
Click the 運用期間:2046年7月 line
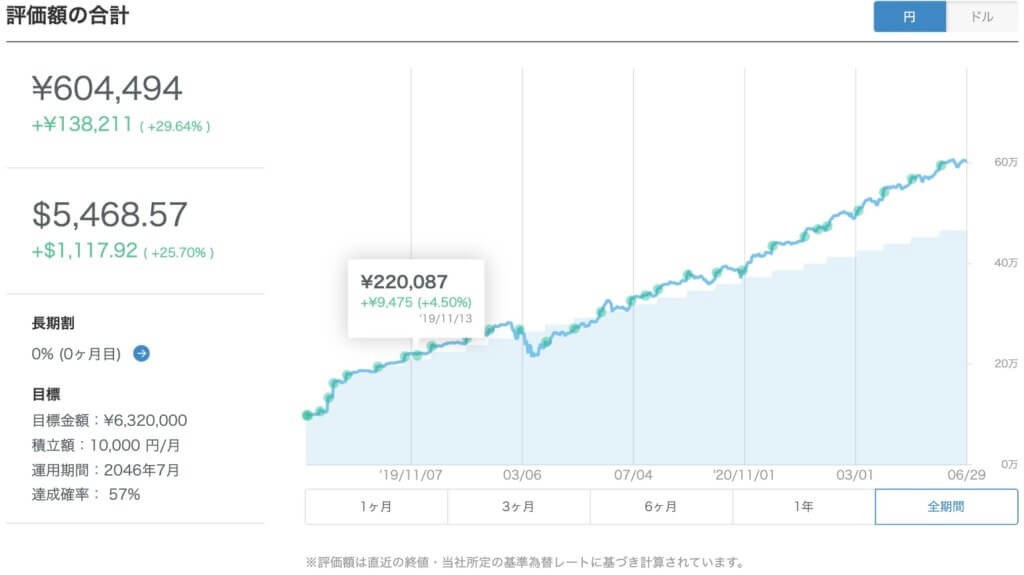pos(105,470)
